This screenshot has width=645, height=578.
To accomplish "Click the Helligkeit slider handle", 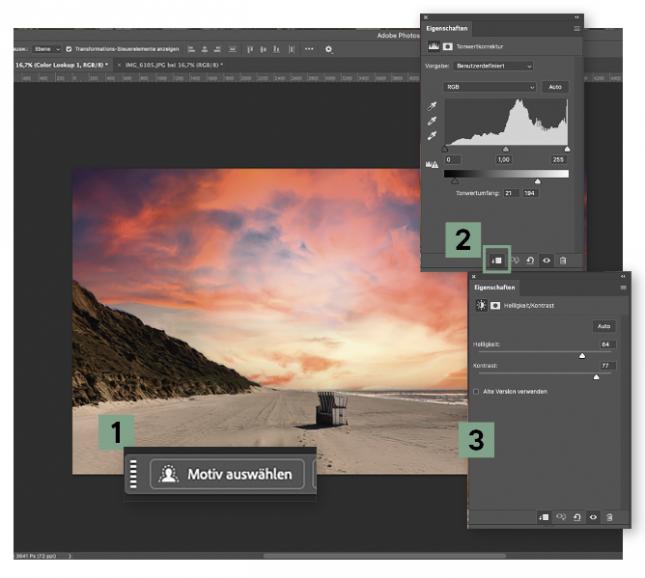I will [582, 354].
